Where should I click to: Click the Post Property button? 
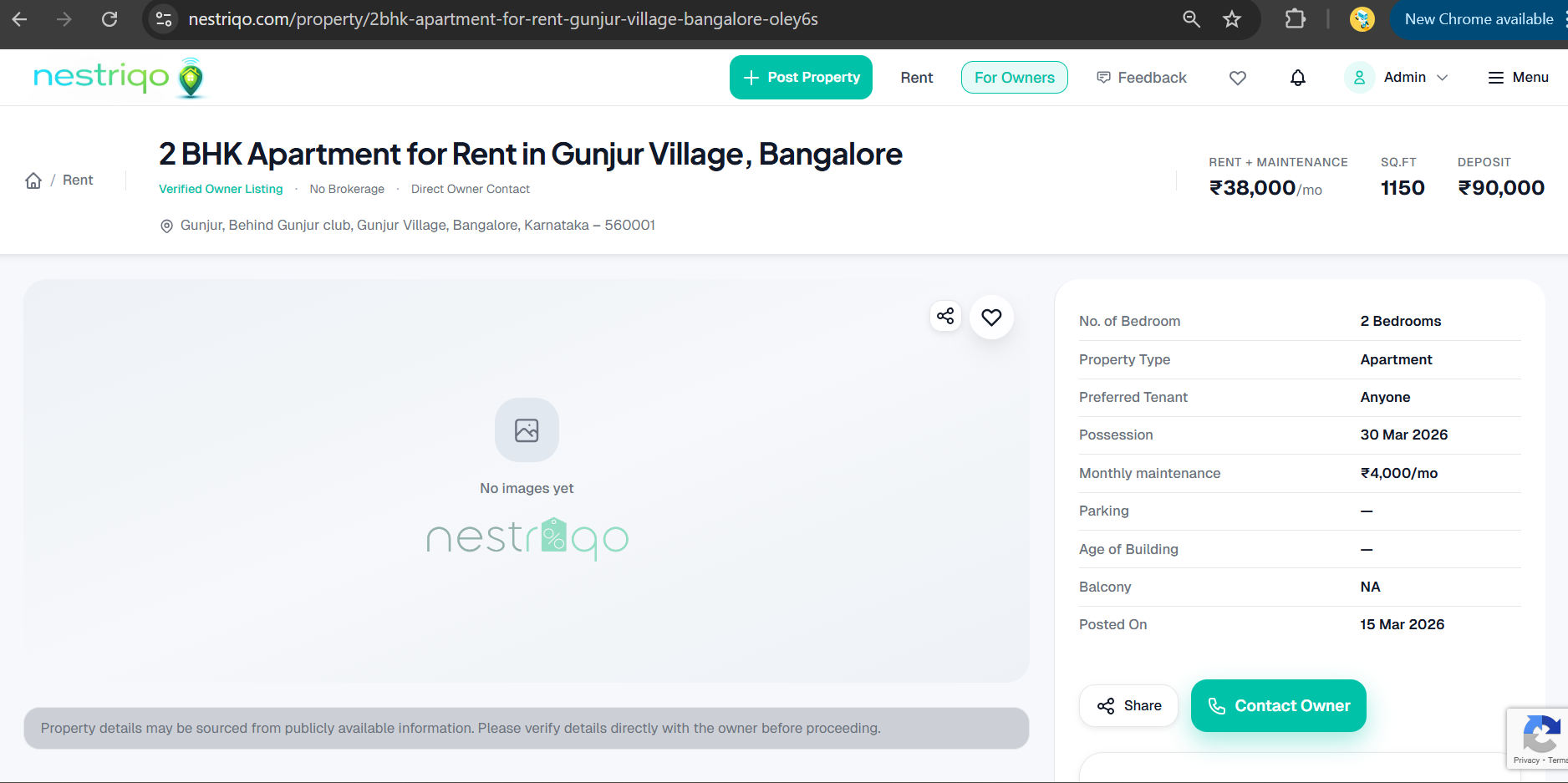pos(800,77)
